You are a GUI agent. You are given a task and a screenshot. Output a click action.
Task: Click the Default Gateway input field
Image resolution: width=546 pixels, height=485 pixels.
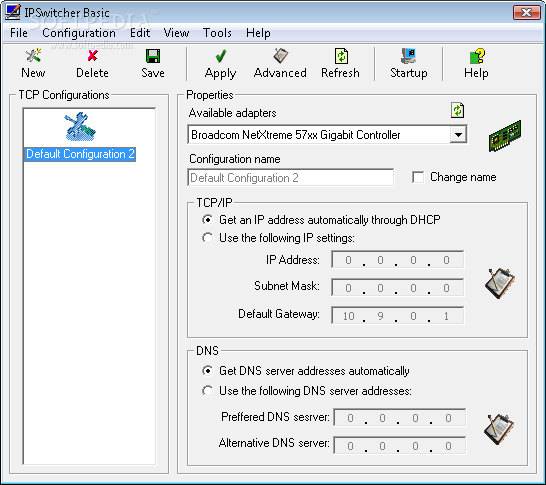[x=398, y=315]
